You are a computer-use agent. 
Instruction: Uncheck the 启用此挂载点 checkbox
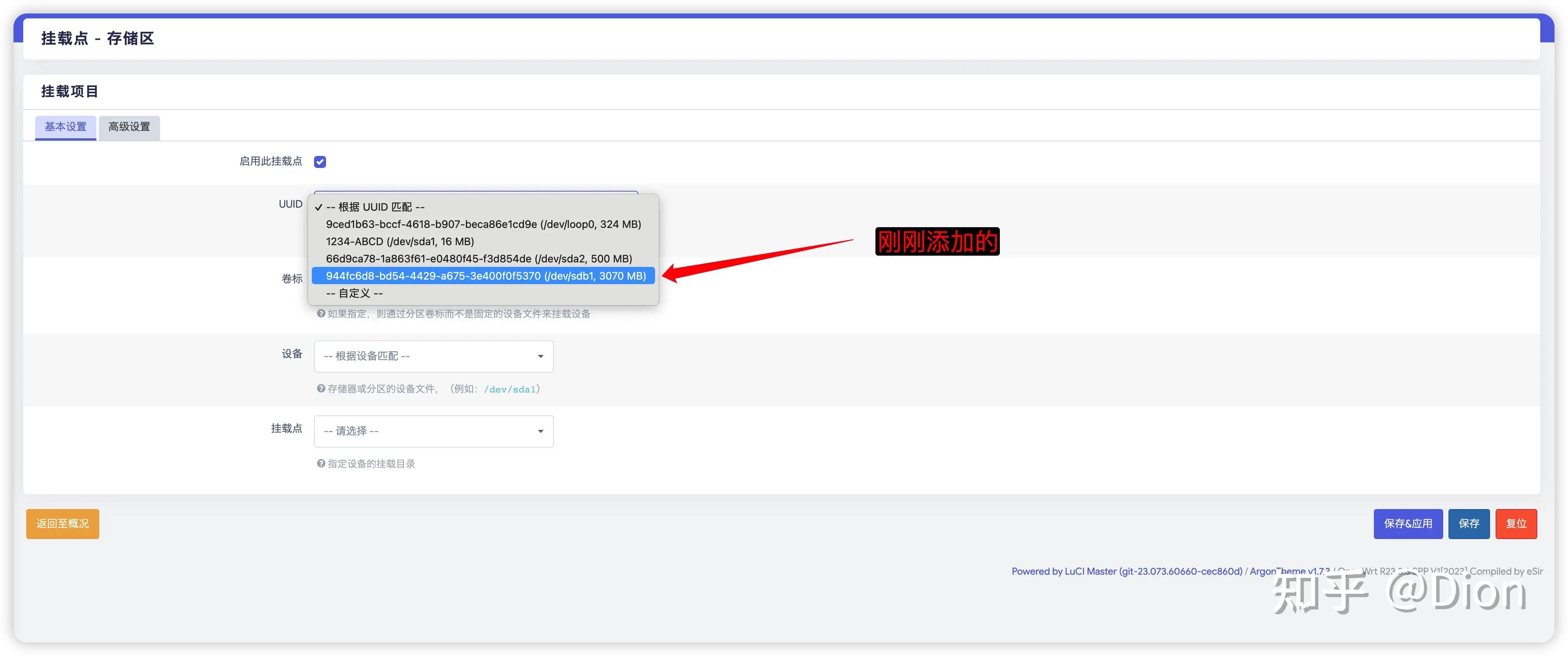(x=320, y=162)
